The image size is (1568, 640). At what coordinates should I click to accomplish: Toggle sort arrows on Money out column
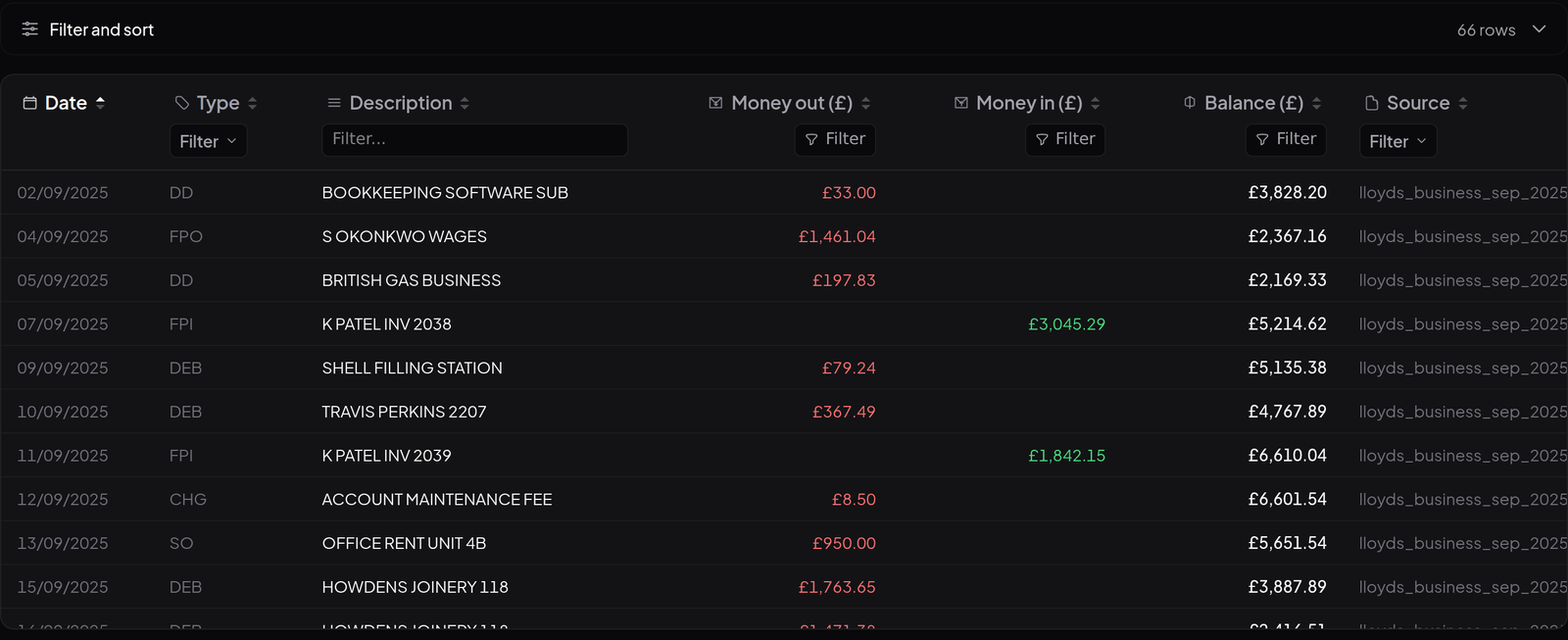pyautogui.click(x=866, y=103)
